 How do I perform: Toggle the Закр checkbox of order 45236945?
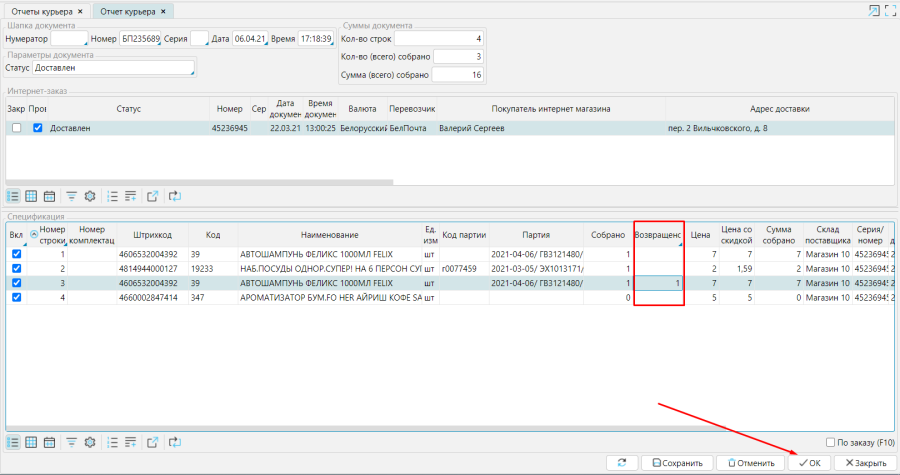point(15,128)
